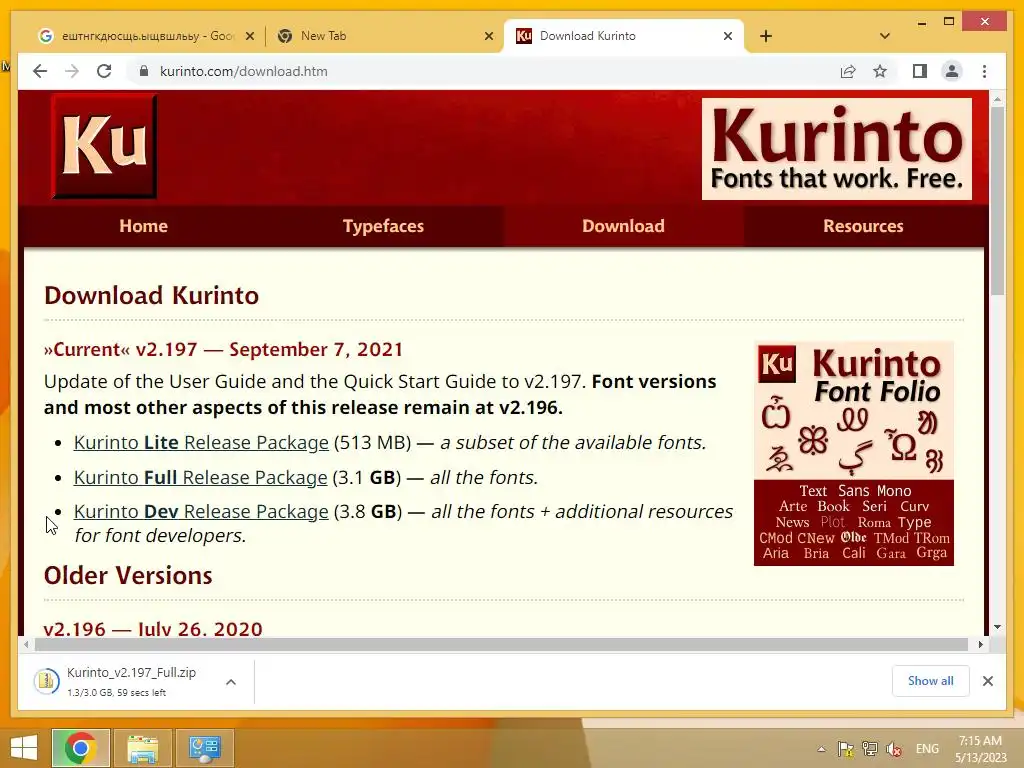Image resolution: width=1024 pixels, height=768 pixels.
Task: Close the downloads bar
Action: point(987,681)
